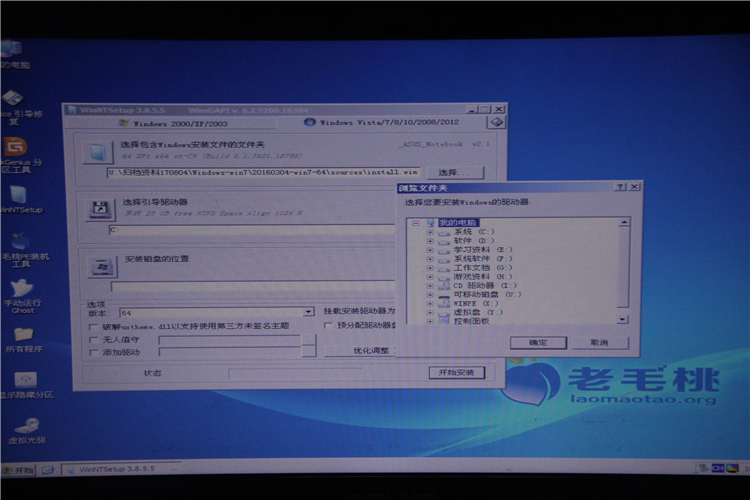Click the diamond icon beside Windows Vista tab
The height and width of the screenshot is (500, 750).
click(496, 122)
